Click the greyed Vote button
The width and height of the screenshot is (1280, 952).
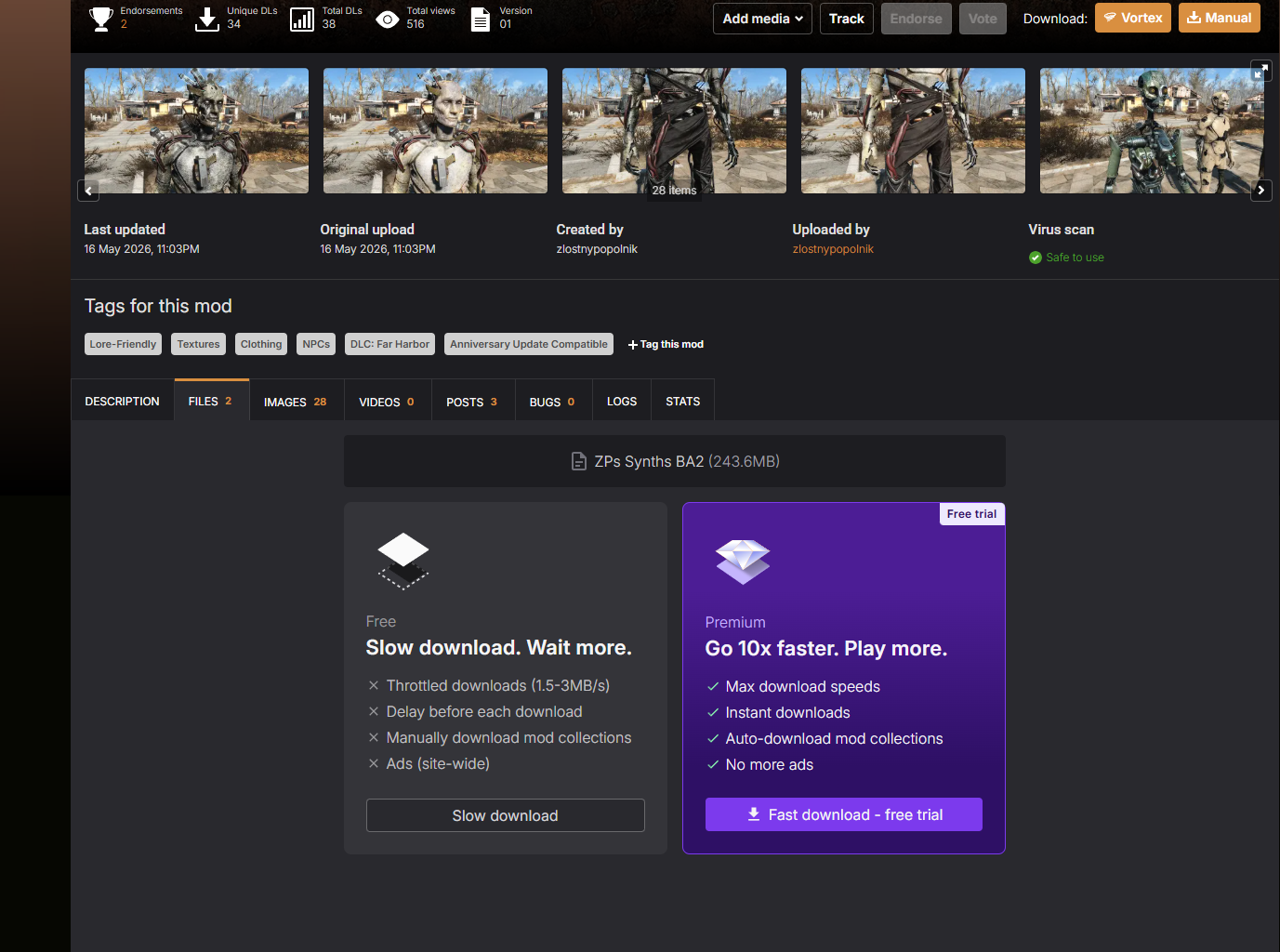pyautogui.click(x=983, y=19)
